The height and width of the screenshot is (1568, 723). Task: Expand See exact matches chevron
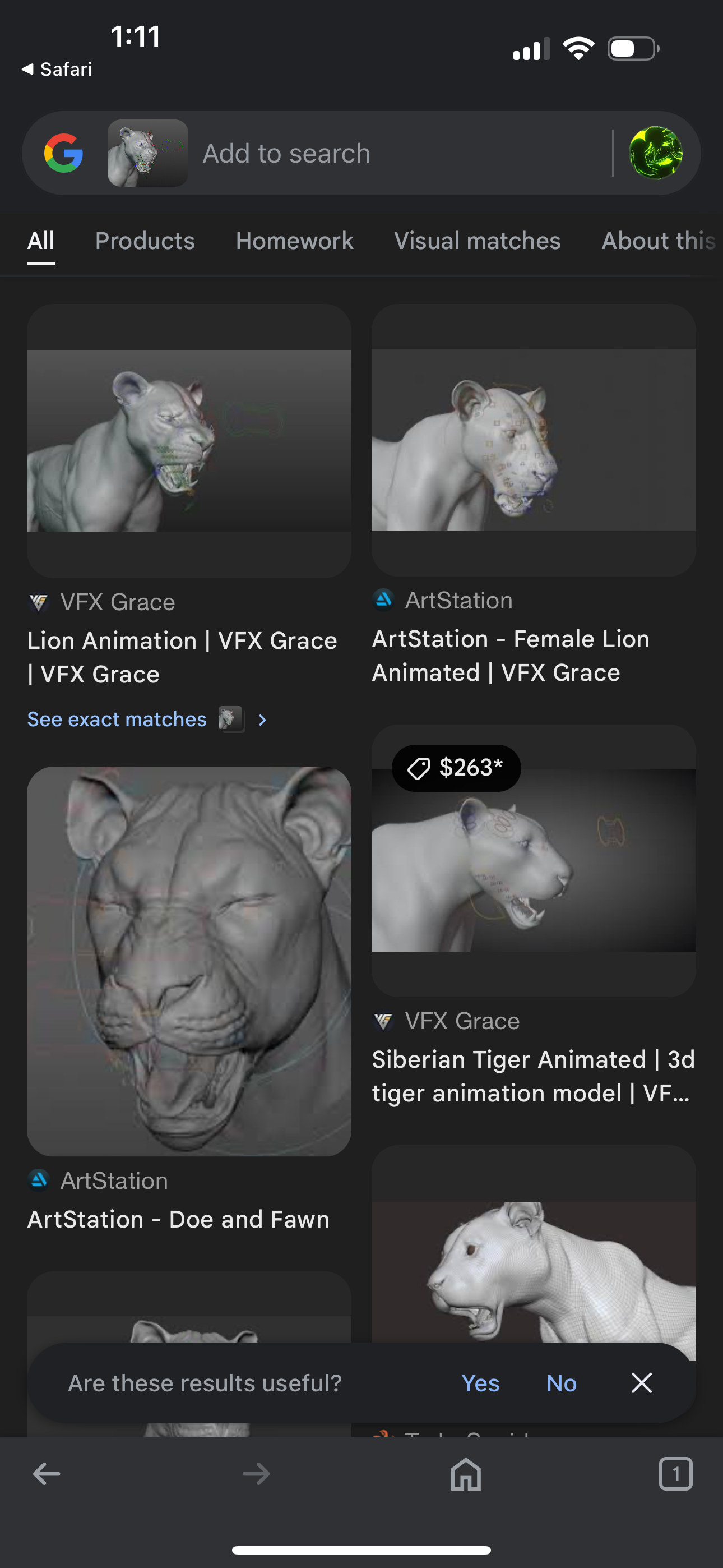(262, 720)
